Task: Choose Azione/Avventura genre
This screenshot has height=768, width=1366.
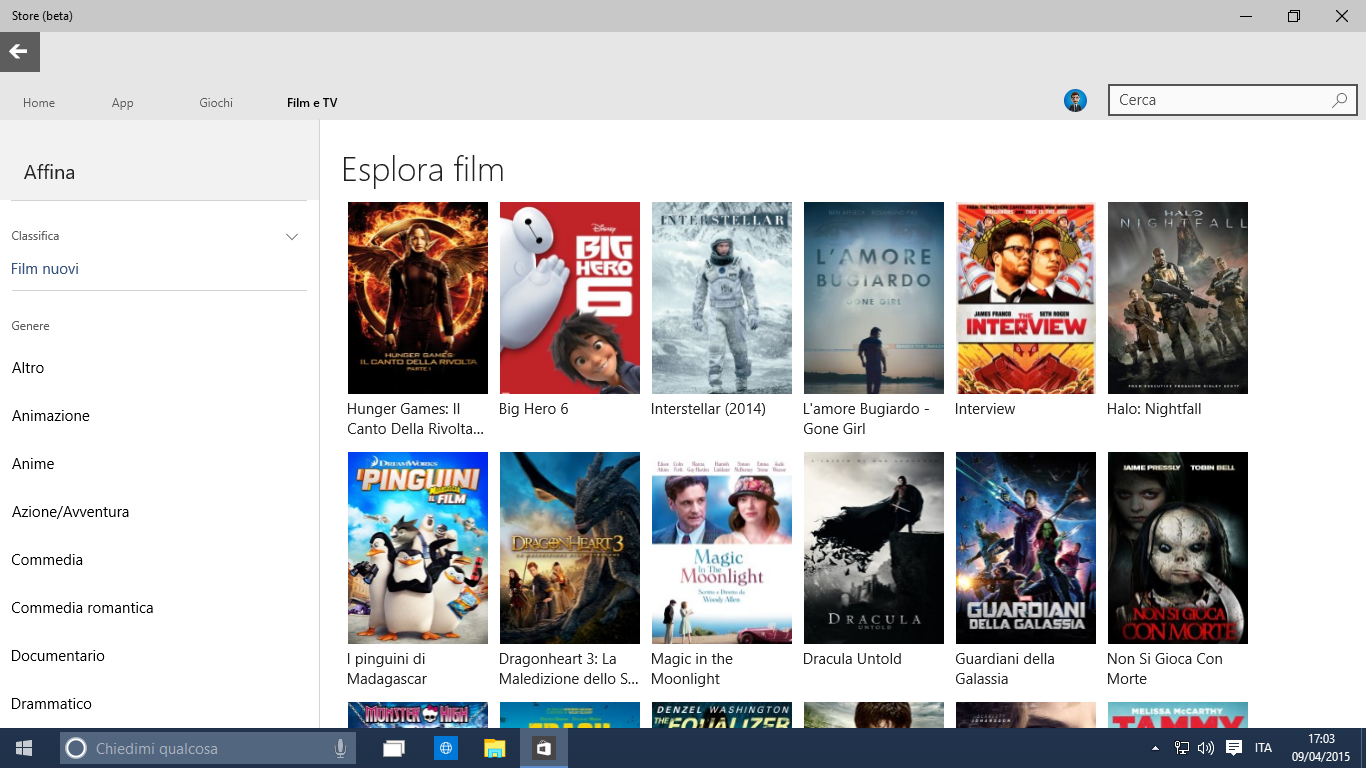Action: [x=70, y=512]
